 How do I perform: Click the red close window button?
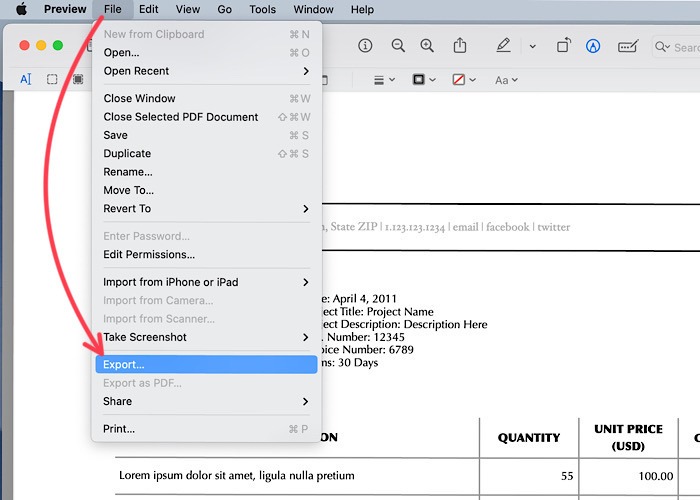click(x=25, y=45)
